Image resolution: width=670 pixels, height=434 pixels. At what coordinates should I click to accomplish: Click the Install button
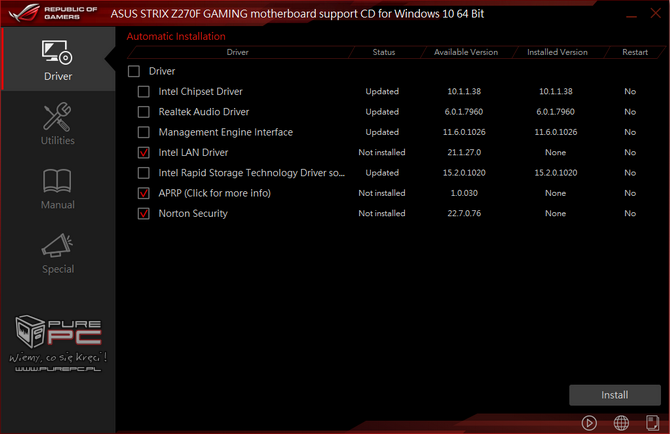pyautogui.click(x=614, y=395)
